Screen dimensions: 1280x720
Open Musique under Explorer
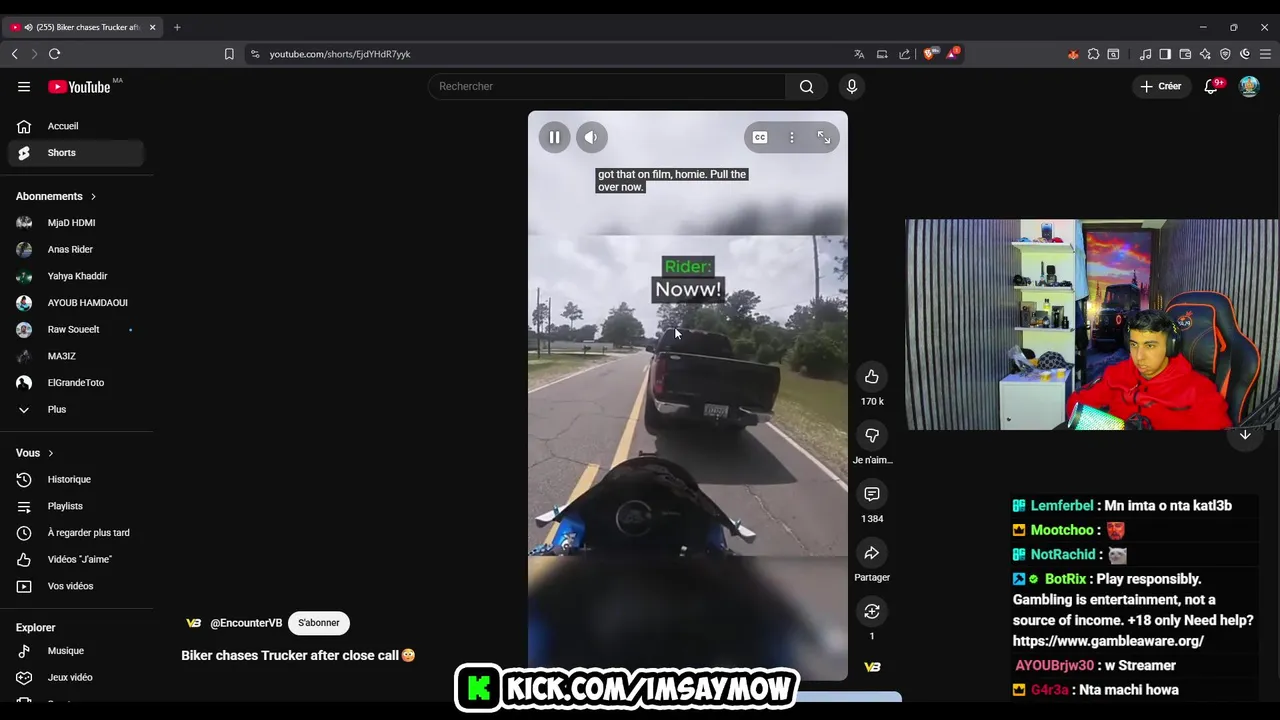pos(76,651)
